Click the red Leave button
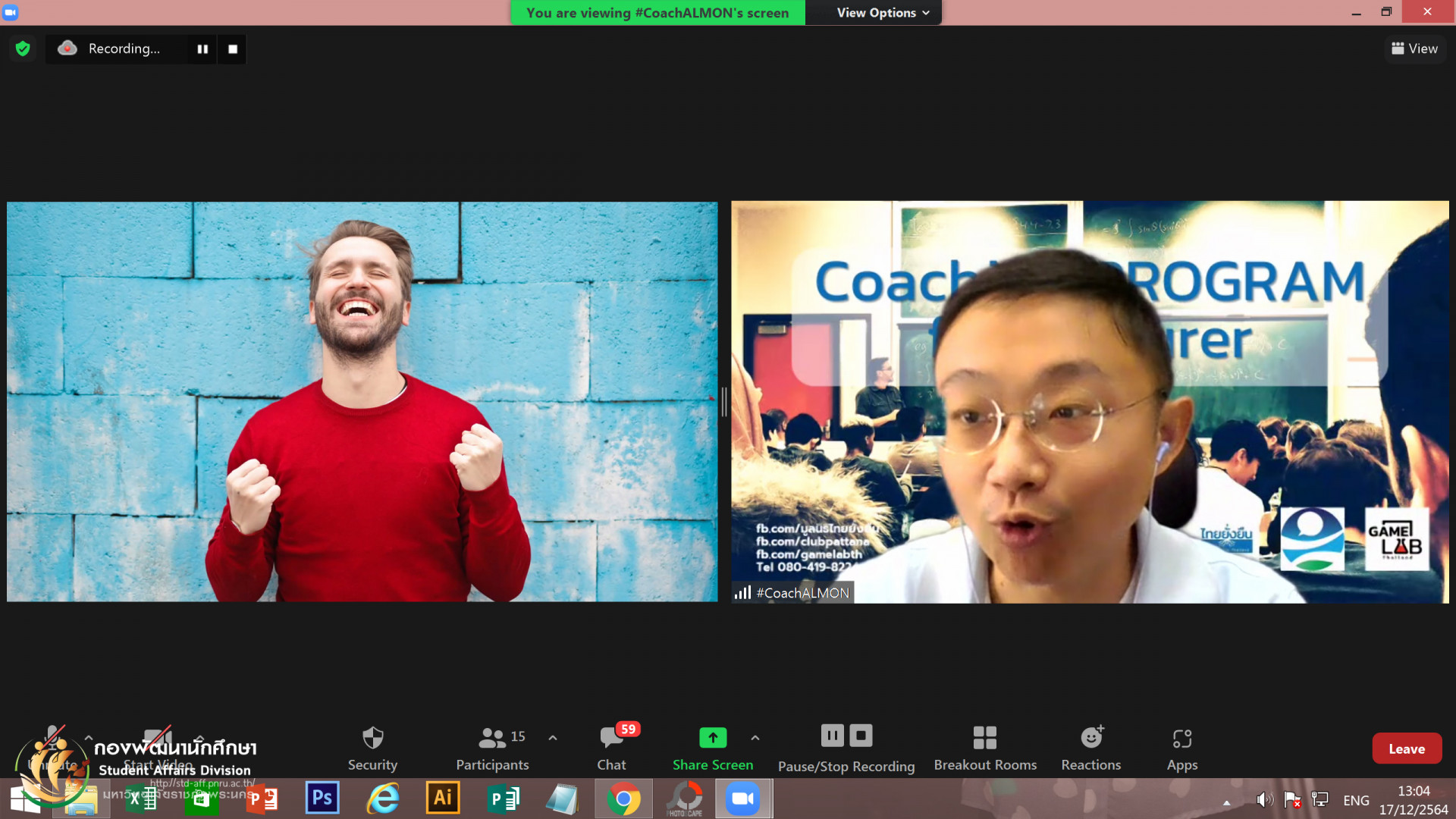The width and height of the screenshot is (1456, 819). pyautogui.click(x=1406, y=748)
